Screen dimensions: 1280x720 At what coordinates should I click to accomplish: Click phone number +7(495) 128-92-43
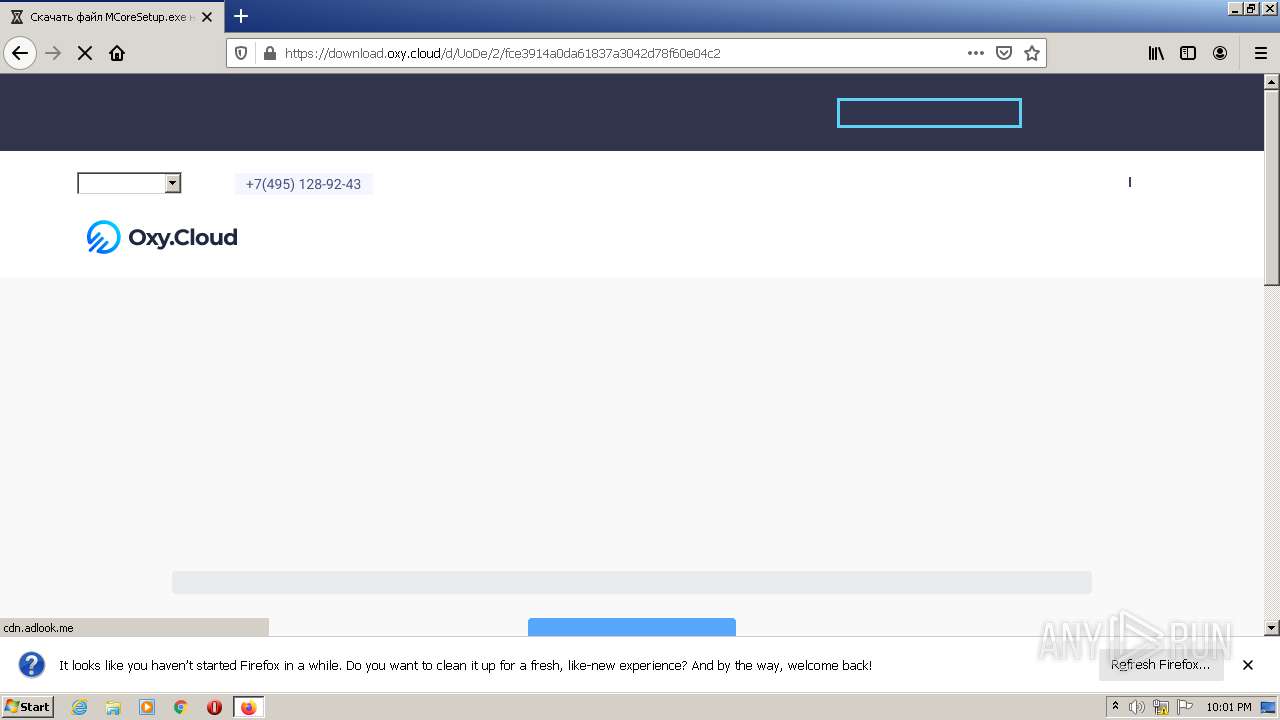click(303, 184)
